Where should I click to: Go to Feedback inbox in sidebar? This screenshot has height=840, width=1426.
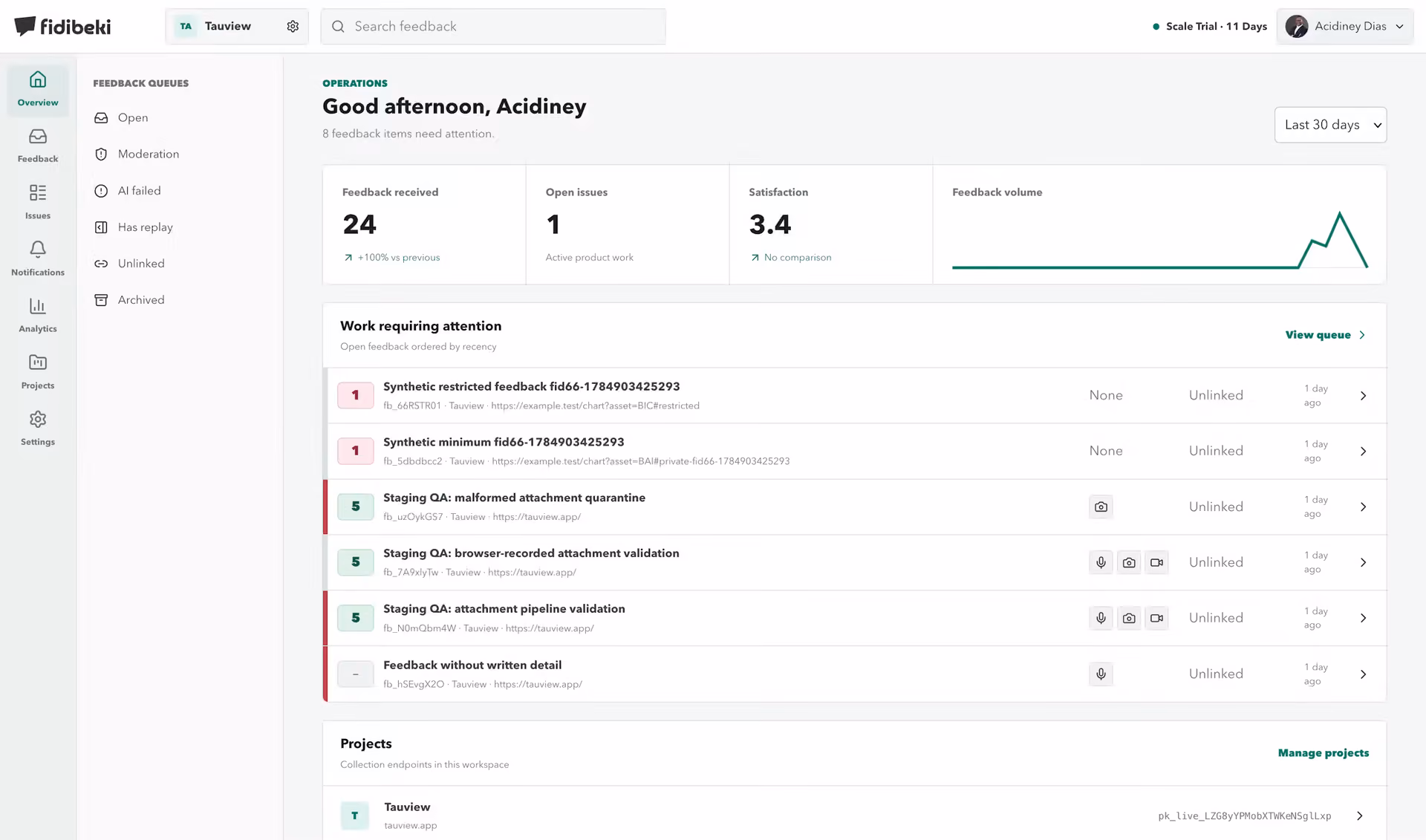38,146
